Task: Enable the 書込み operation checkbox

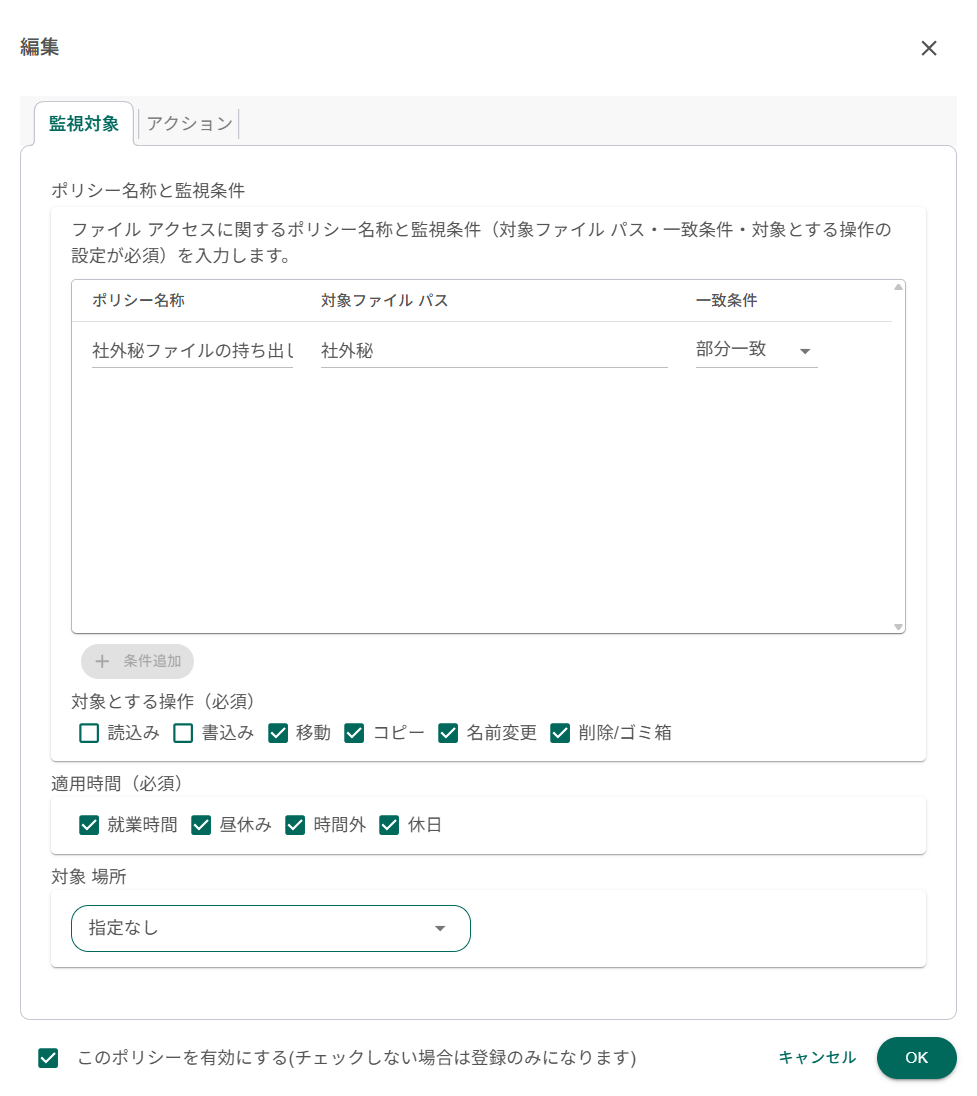Action: [x=183, y=733]
